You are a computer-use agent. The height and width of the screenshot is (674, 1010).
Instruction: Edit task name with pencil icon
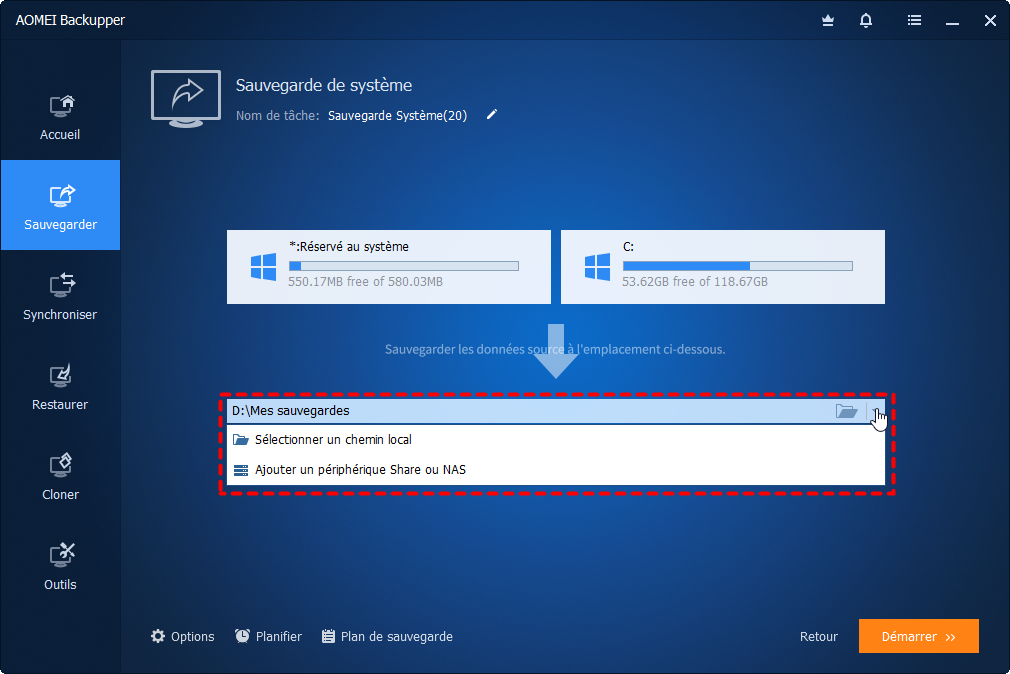[x=491, y=115]
